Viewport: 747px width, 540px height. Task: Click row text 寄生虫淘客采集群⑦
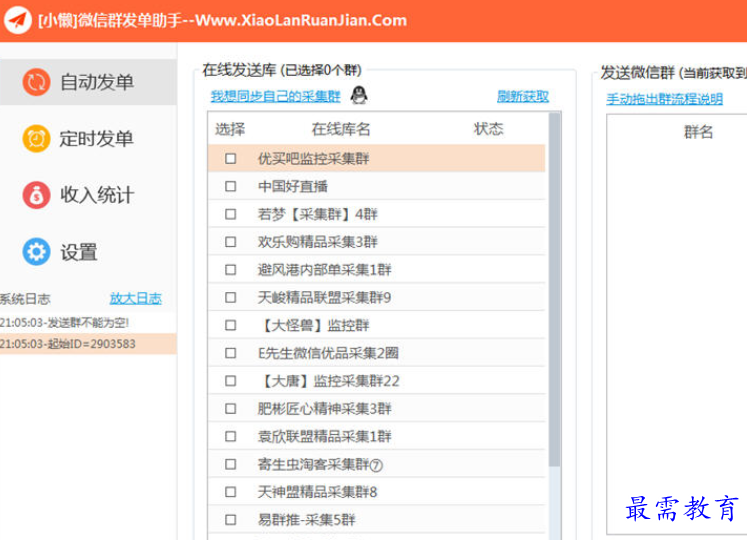click(320, 464)
